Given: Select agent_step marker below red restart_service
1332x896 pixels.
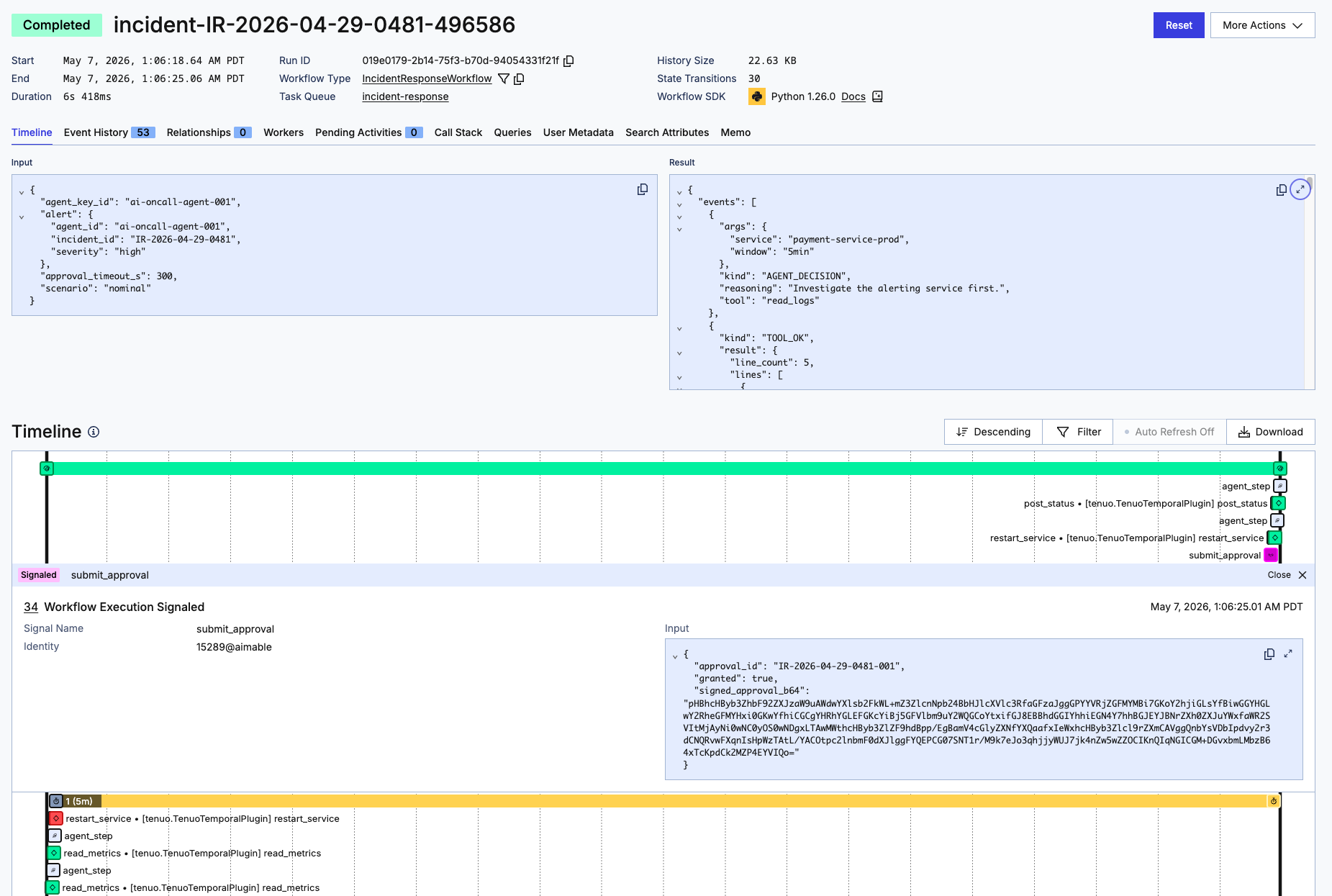Looking at the screenshot, I should tap(55, 836).
